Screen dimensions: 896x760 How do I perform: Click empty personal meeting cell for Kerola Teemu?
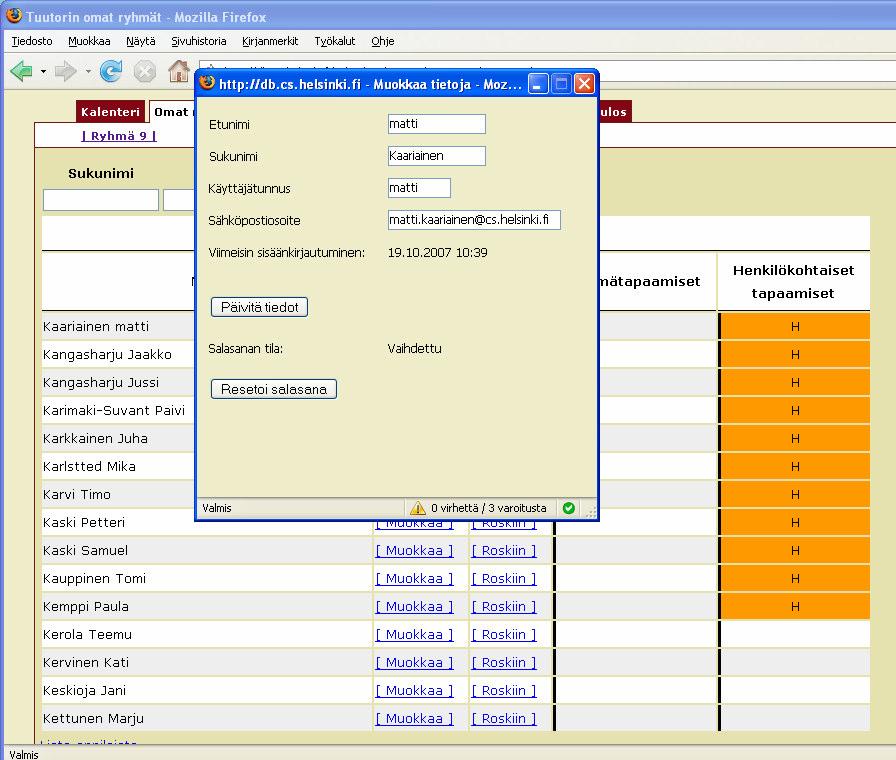click(x=795, y=634)
